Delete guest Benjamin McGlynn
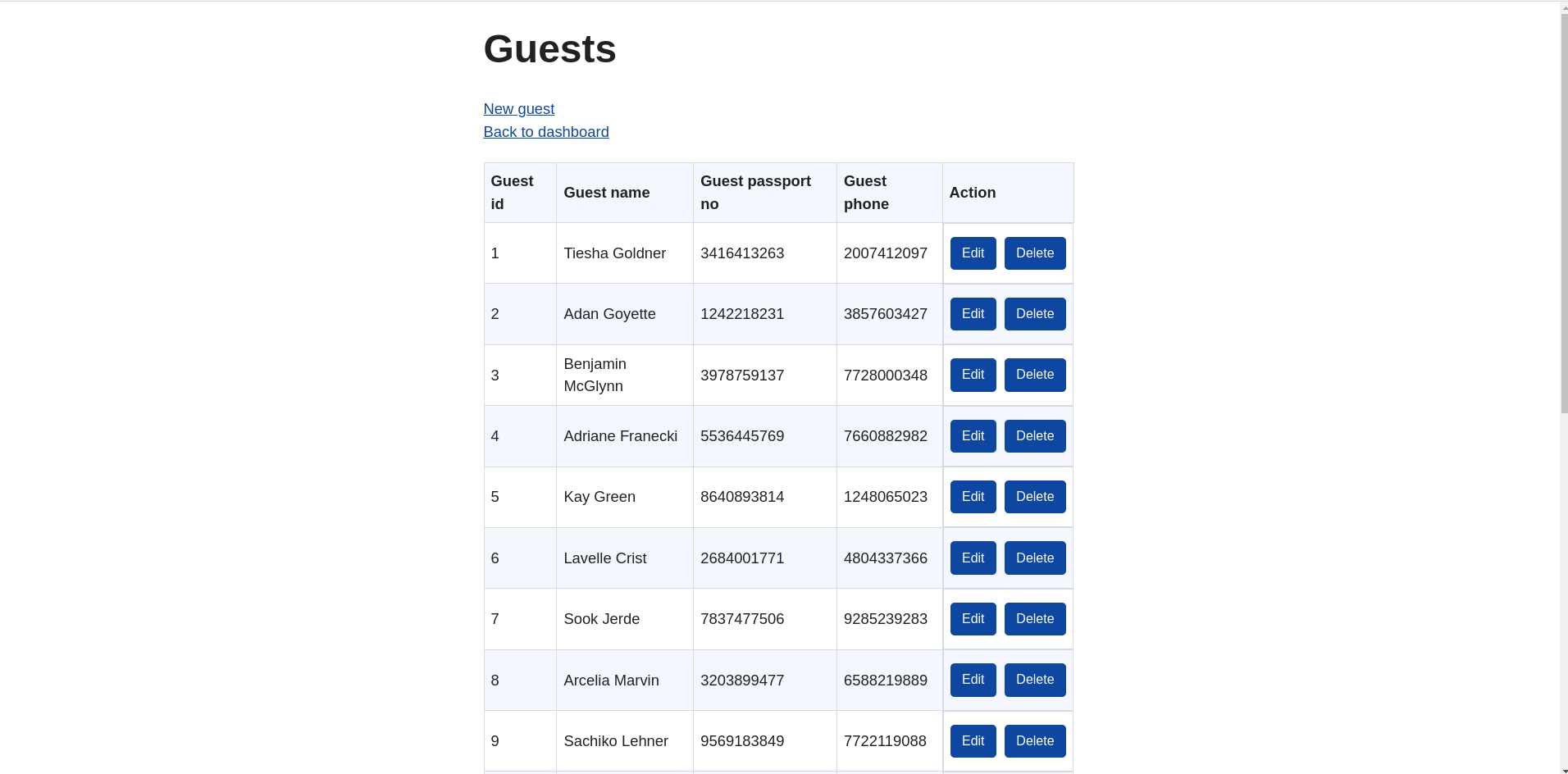This screenshot has height=774, width=1568. [1034, 375]
